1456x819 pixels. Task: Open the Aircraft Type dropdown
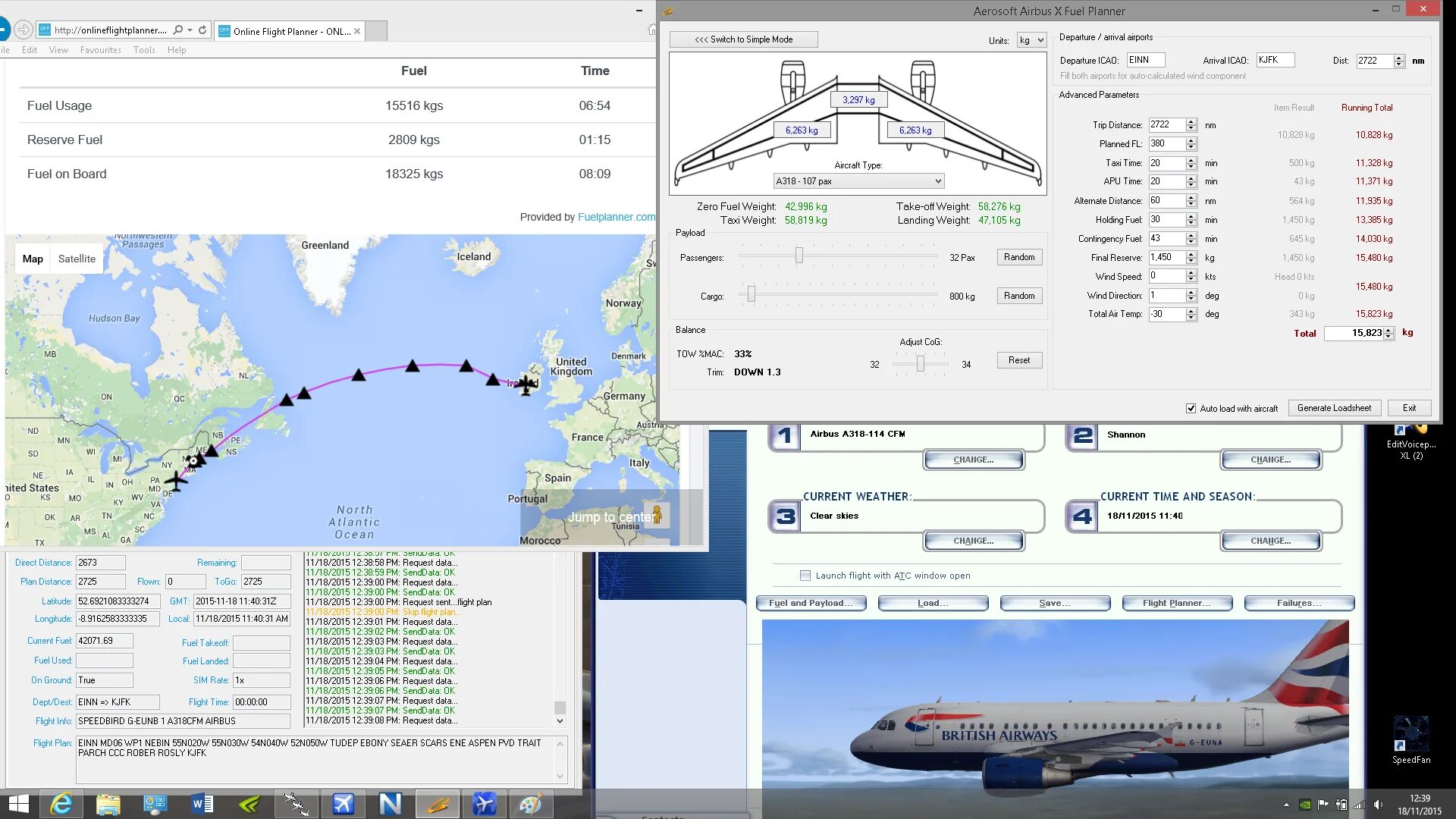[x=858, y=181]
